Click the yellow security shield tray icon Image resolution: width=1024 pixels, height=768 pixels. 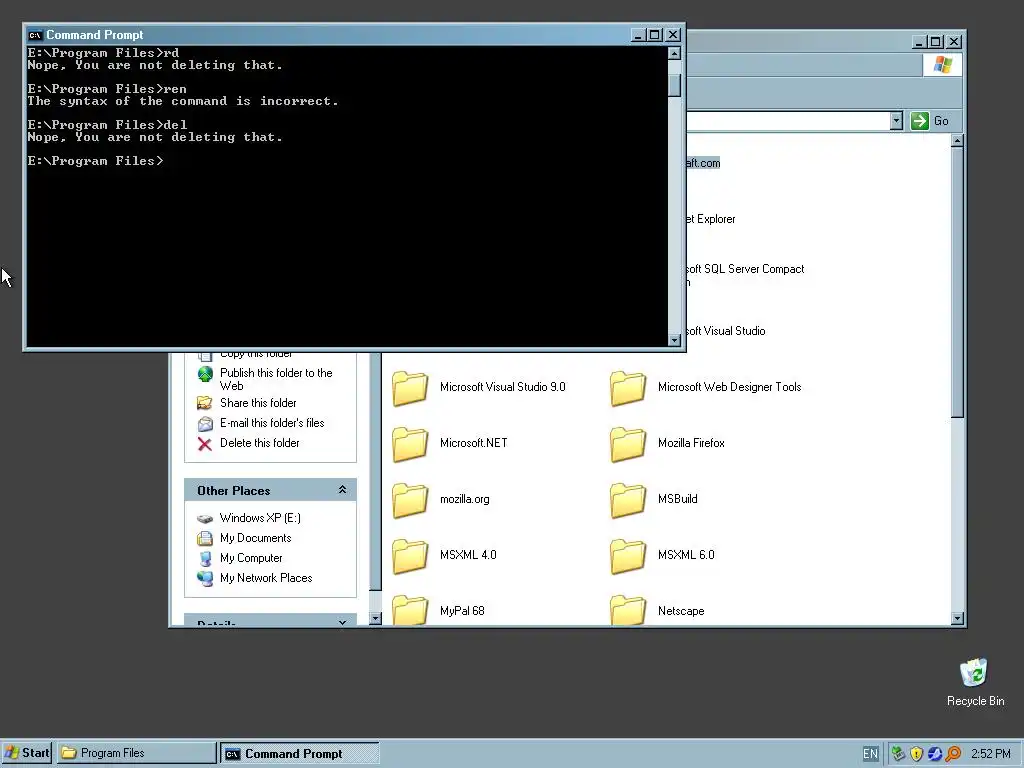[916, 754]
